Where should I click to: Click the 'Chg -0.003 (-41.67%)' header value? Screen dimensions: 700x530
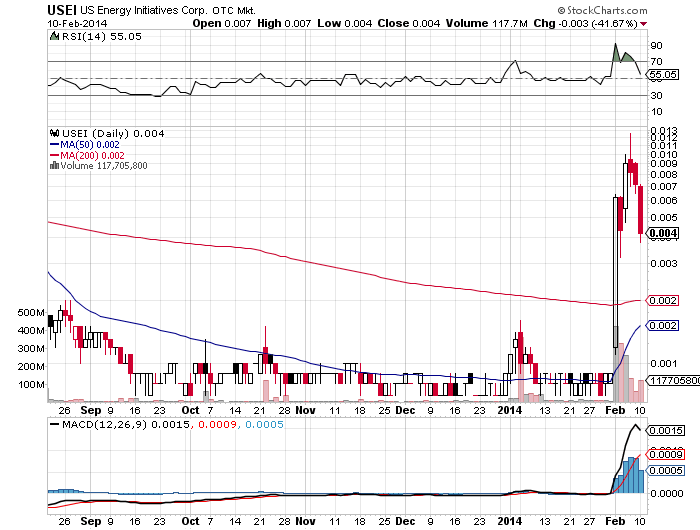click(585, 24)
